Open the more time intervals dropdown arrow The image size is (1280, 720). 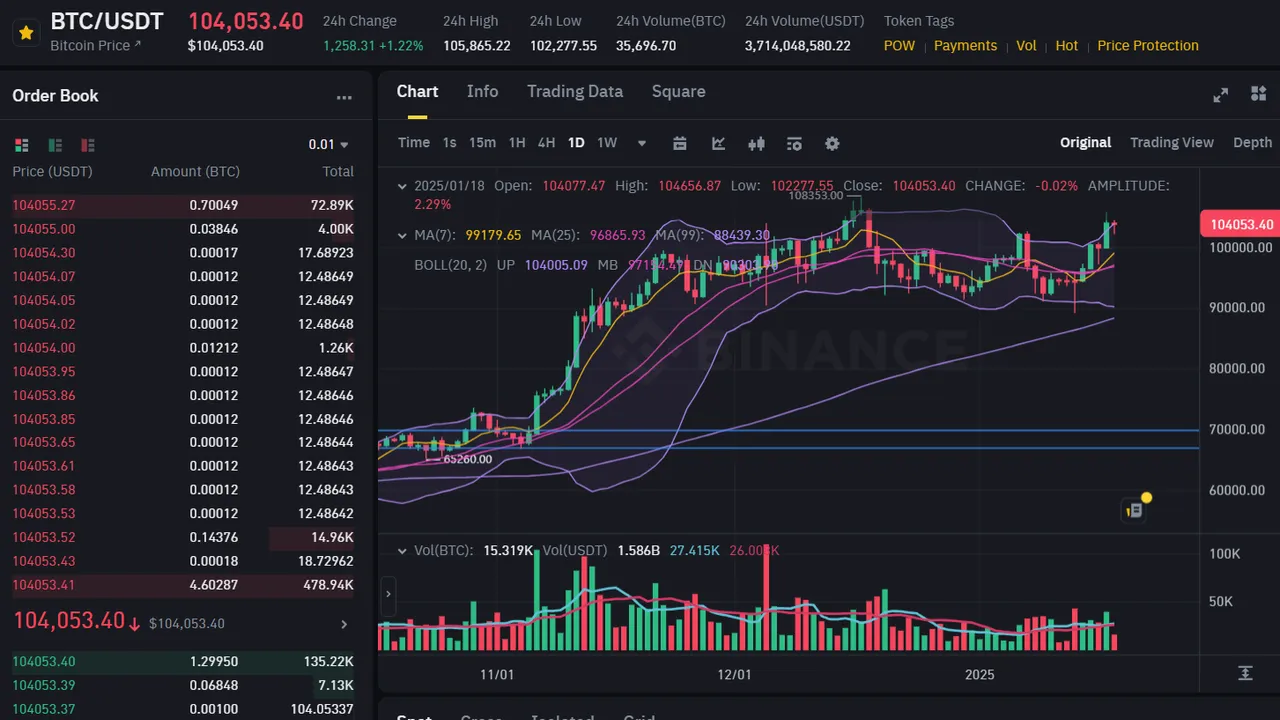click(642, 143)
